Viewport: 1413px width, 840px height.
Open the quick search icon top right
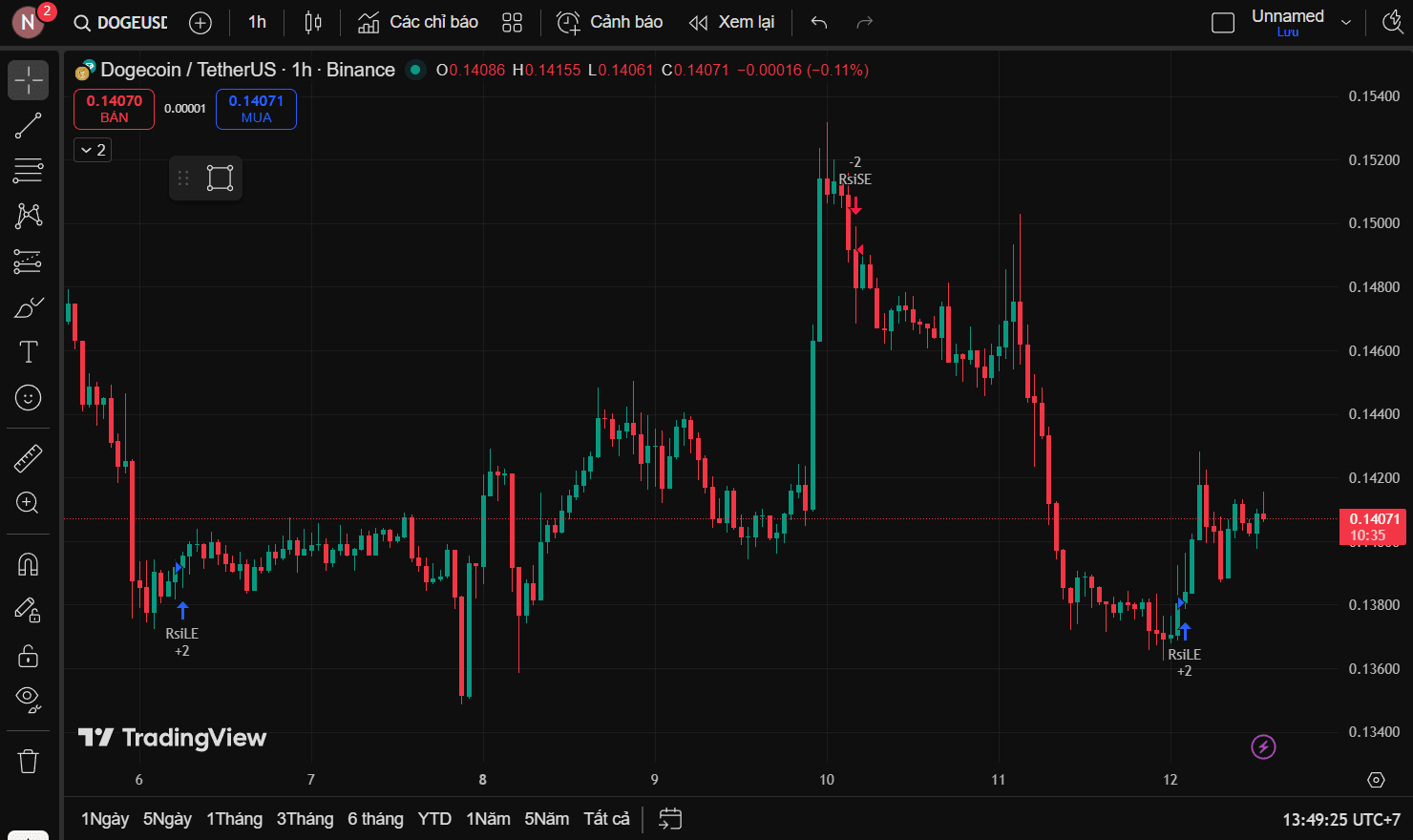1393,23
